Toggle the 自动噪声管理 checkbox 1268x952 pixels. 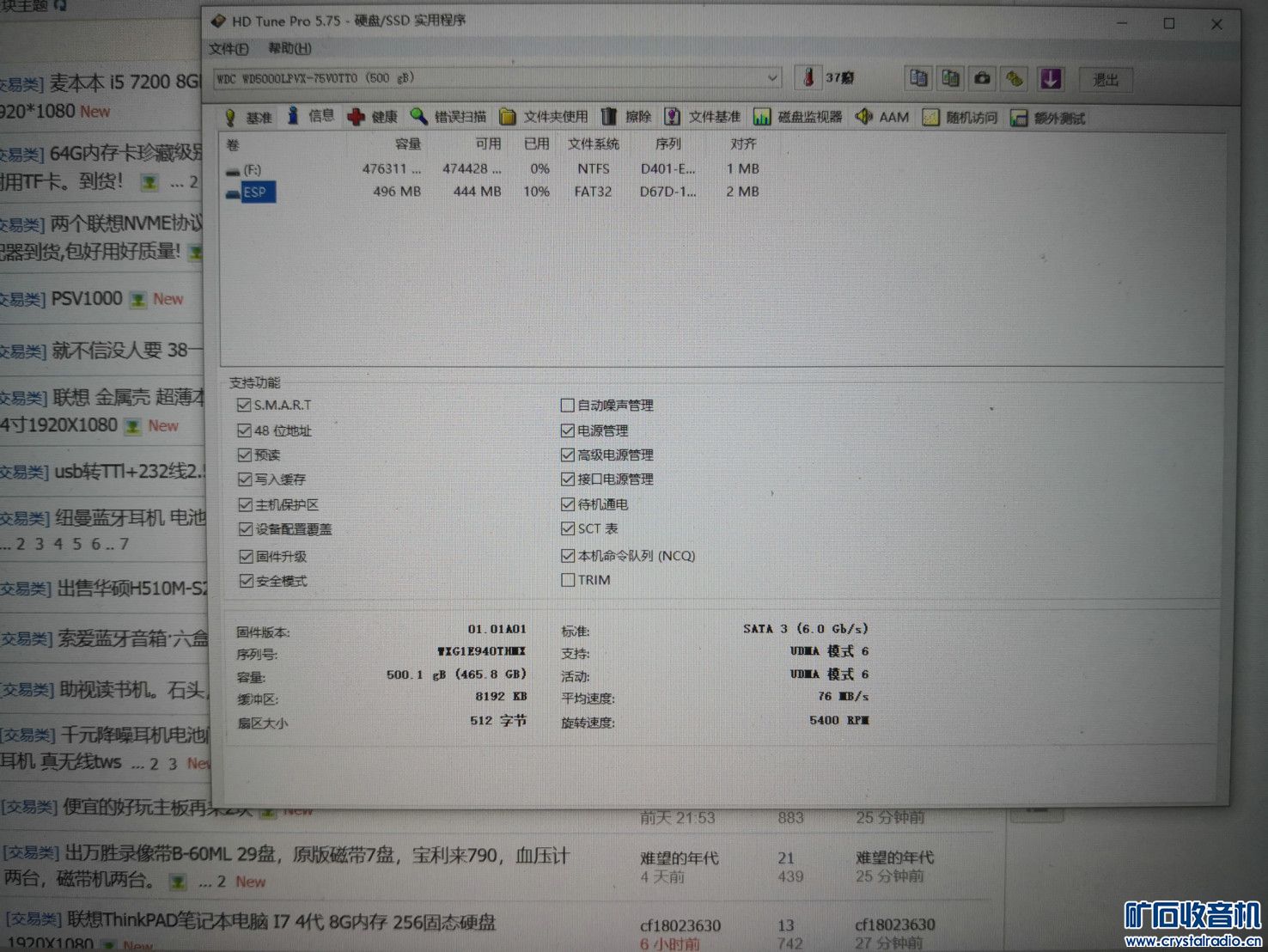[x=567, y=405]
